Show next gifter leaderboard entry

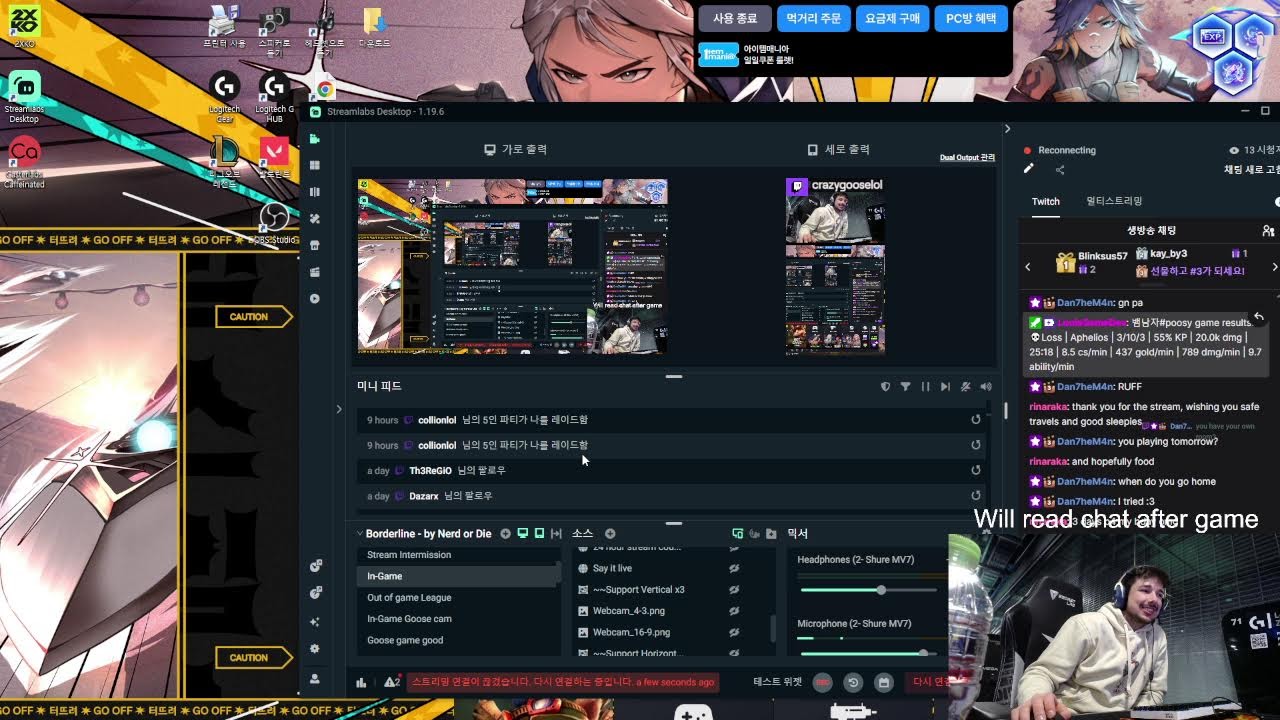click(x=1274, y=267)
